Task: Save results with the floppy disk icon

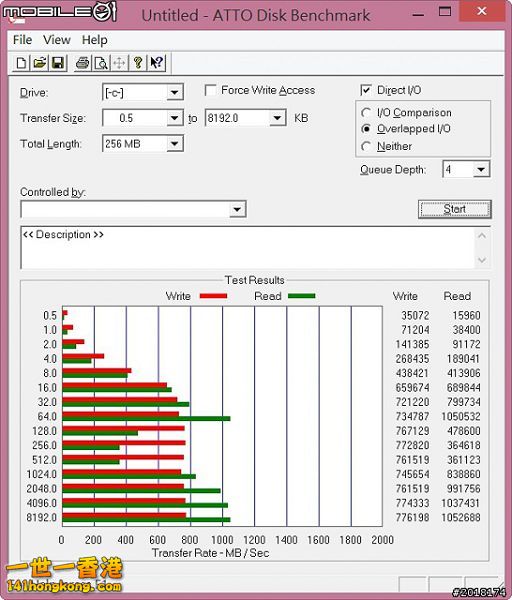Action: click(58, 63)
